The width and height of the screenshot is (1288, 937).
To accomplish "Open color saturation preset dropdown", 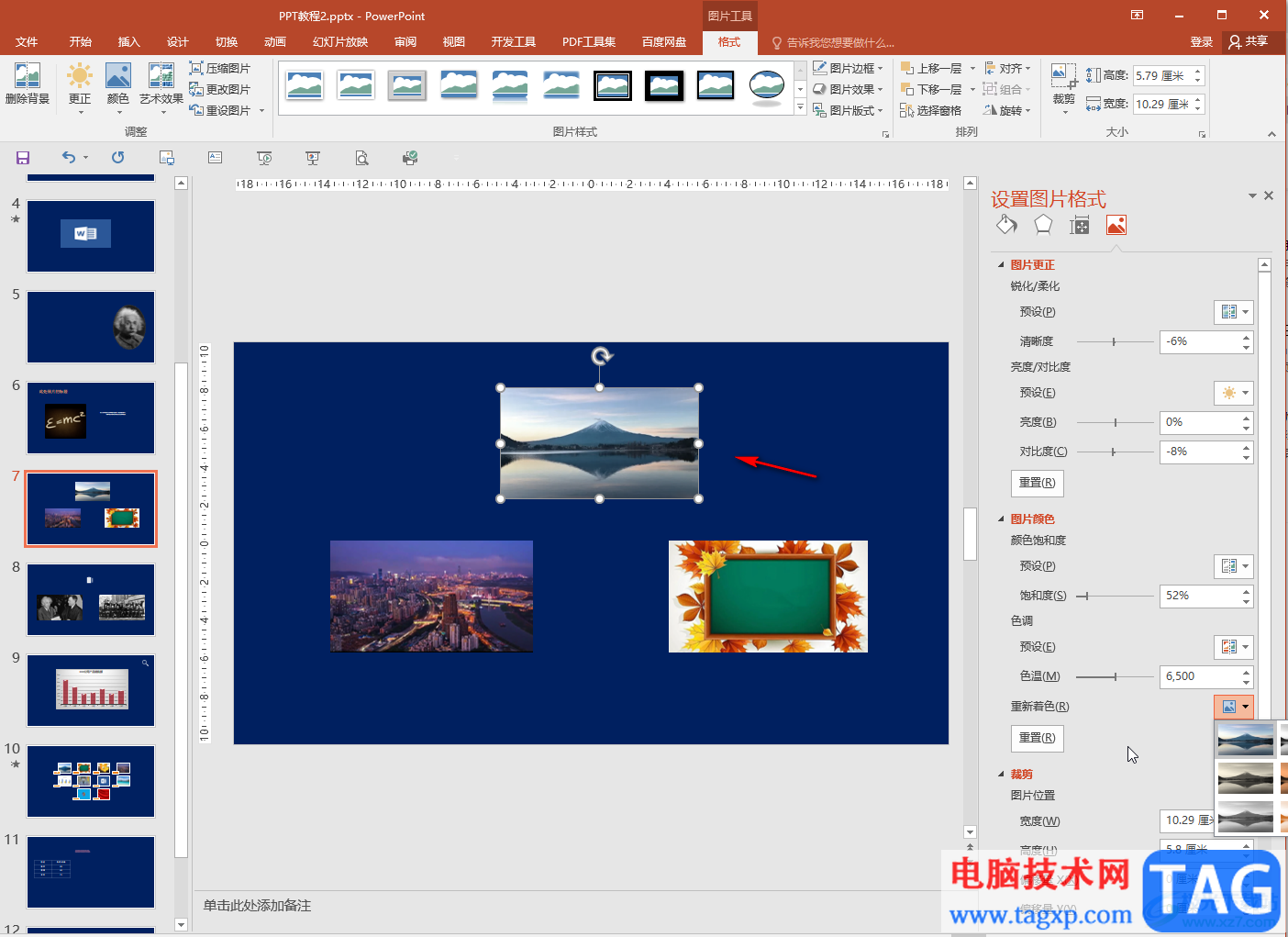I will coord(1233,566).
